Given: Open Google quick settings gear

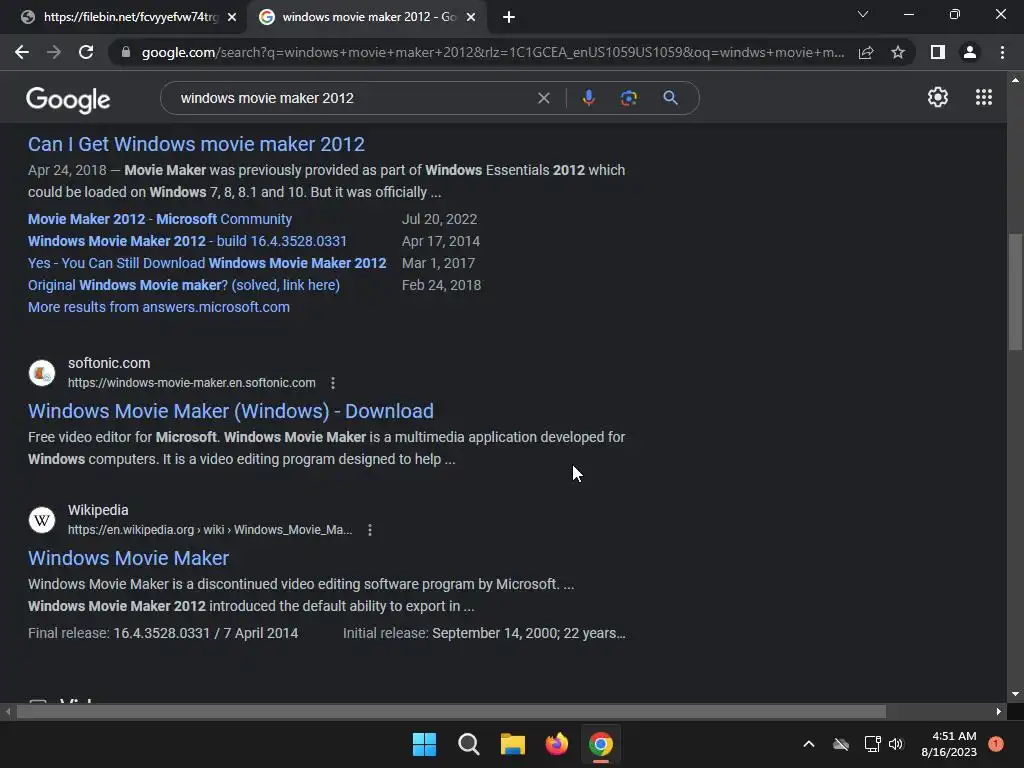Looking at the screenshot, I should 938,97.
